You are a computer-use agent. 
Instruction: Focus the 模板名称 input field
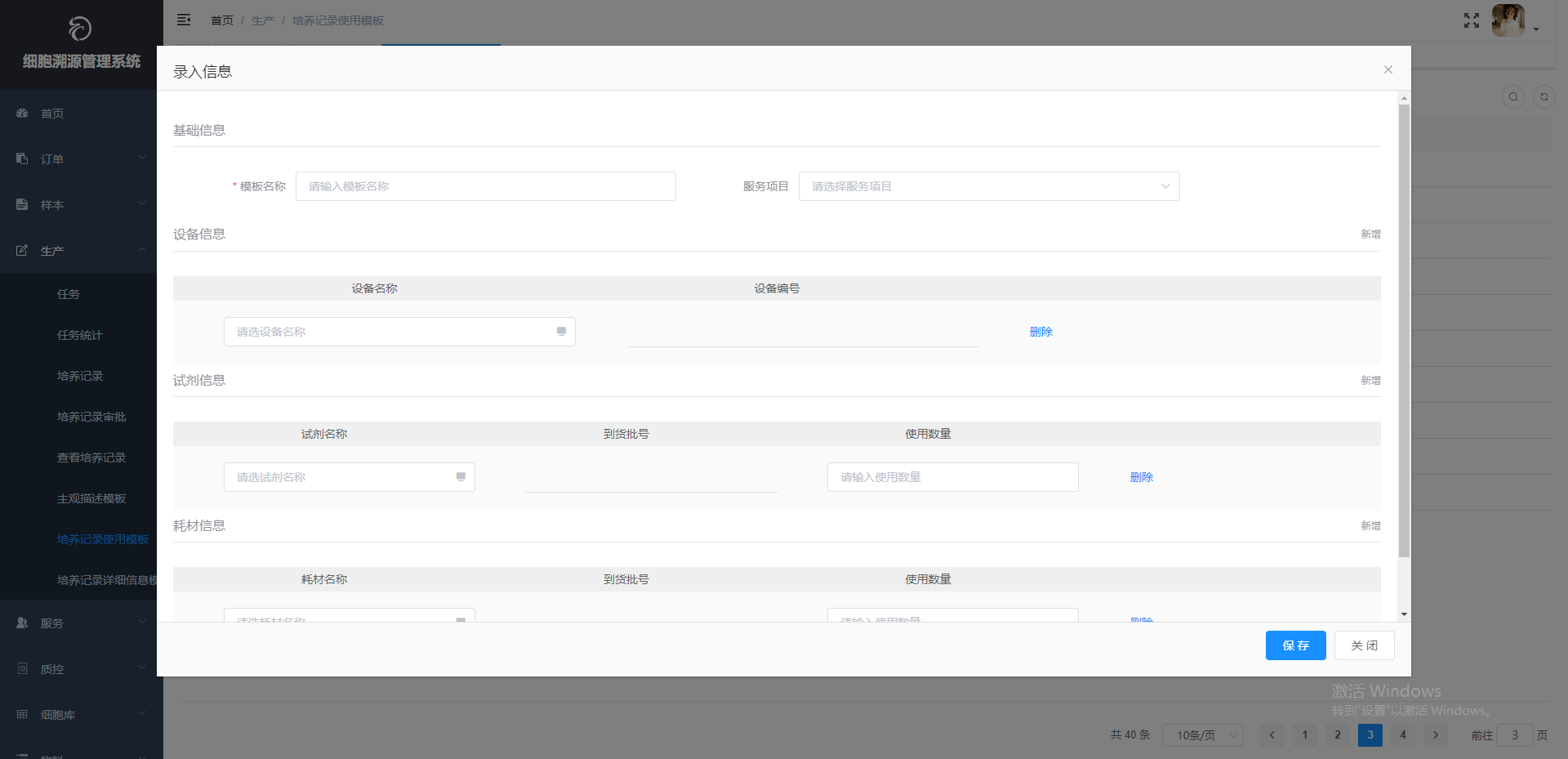click(485, 186)
